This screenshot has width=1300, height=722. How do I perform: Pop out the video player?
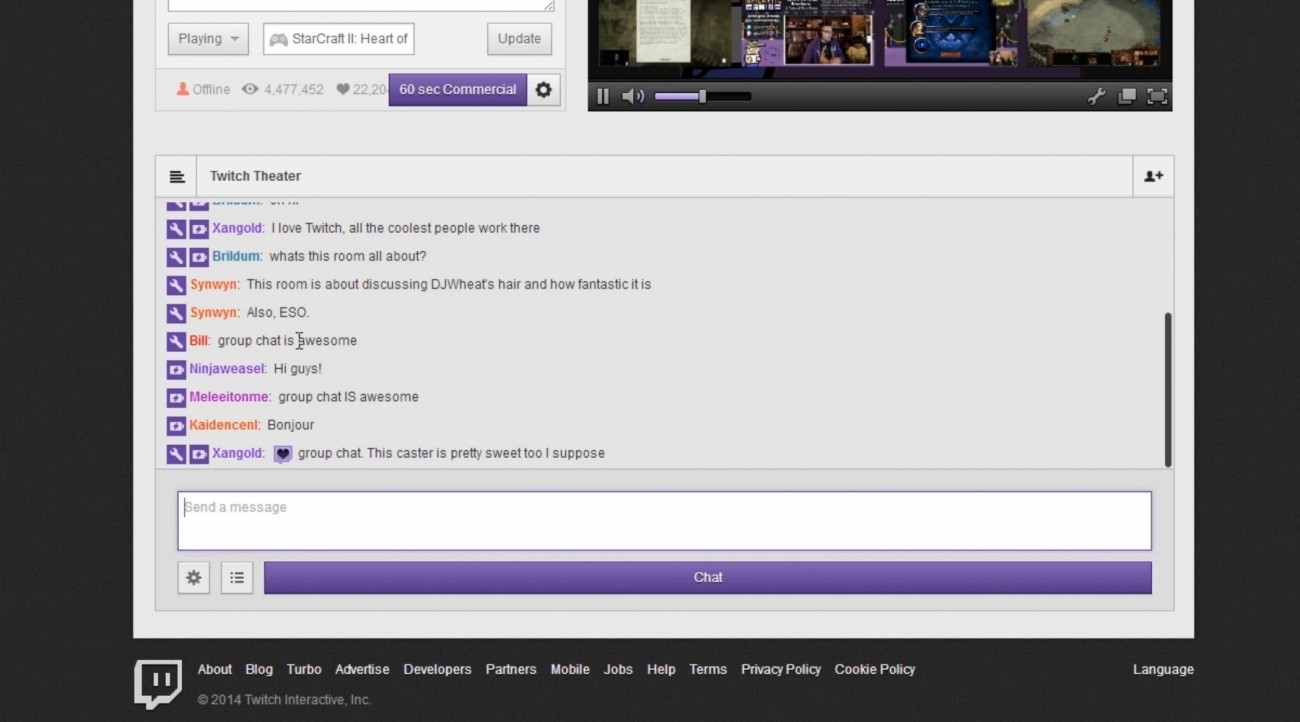1127,97
